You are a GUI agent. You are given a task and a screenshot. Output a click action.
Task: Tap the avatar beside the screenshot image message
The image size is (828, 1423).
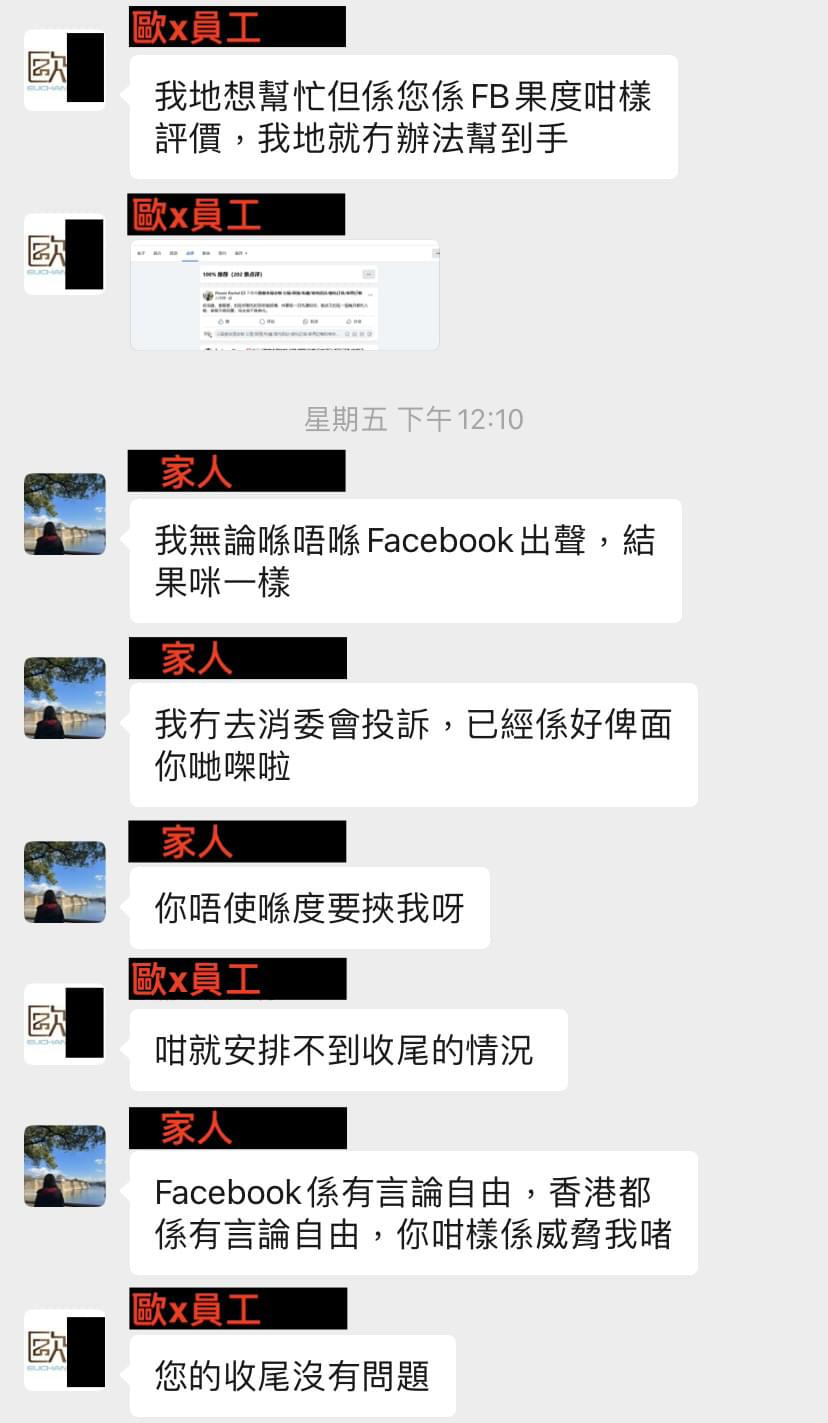[x=65, y=254]
